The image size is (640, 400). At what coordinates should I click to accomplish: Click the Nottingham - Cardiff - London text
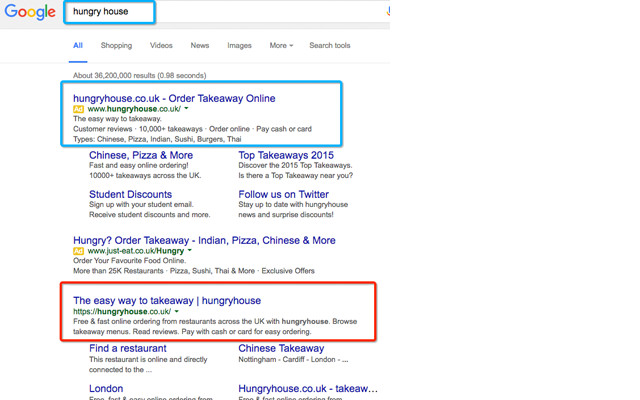293,360
